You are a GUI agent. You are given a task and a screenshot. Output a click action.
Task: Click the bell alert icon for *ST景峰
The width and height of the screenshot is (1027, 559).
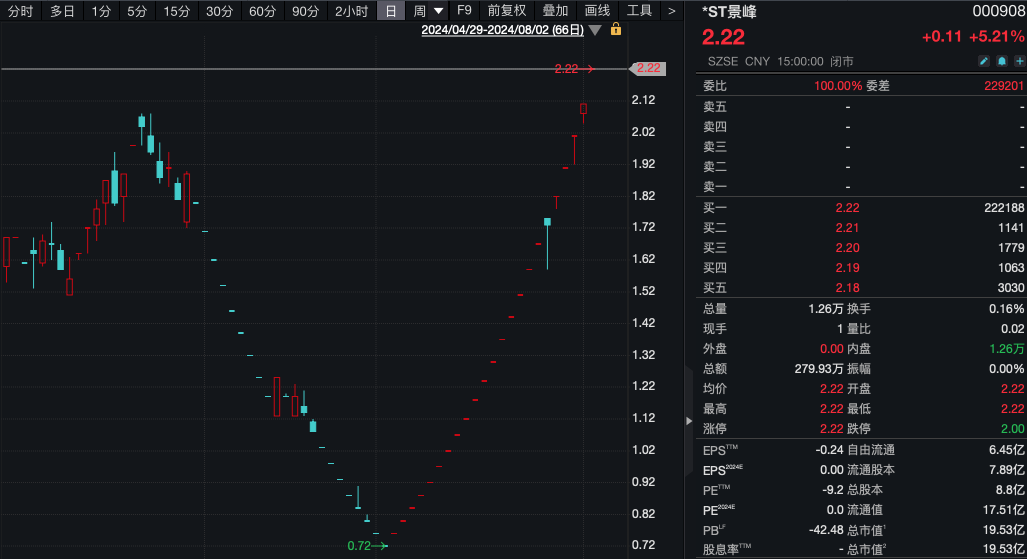[x=1001, y=61]
